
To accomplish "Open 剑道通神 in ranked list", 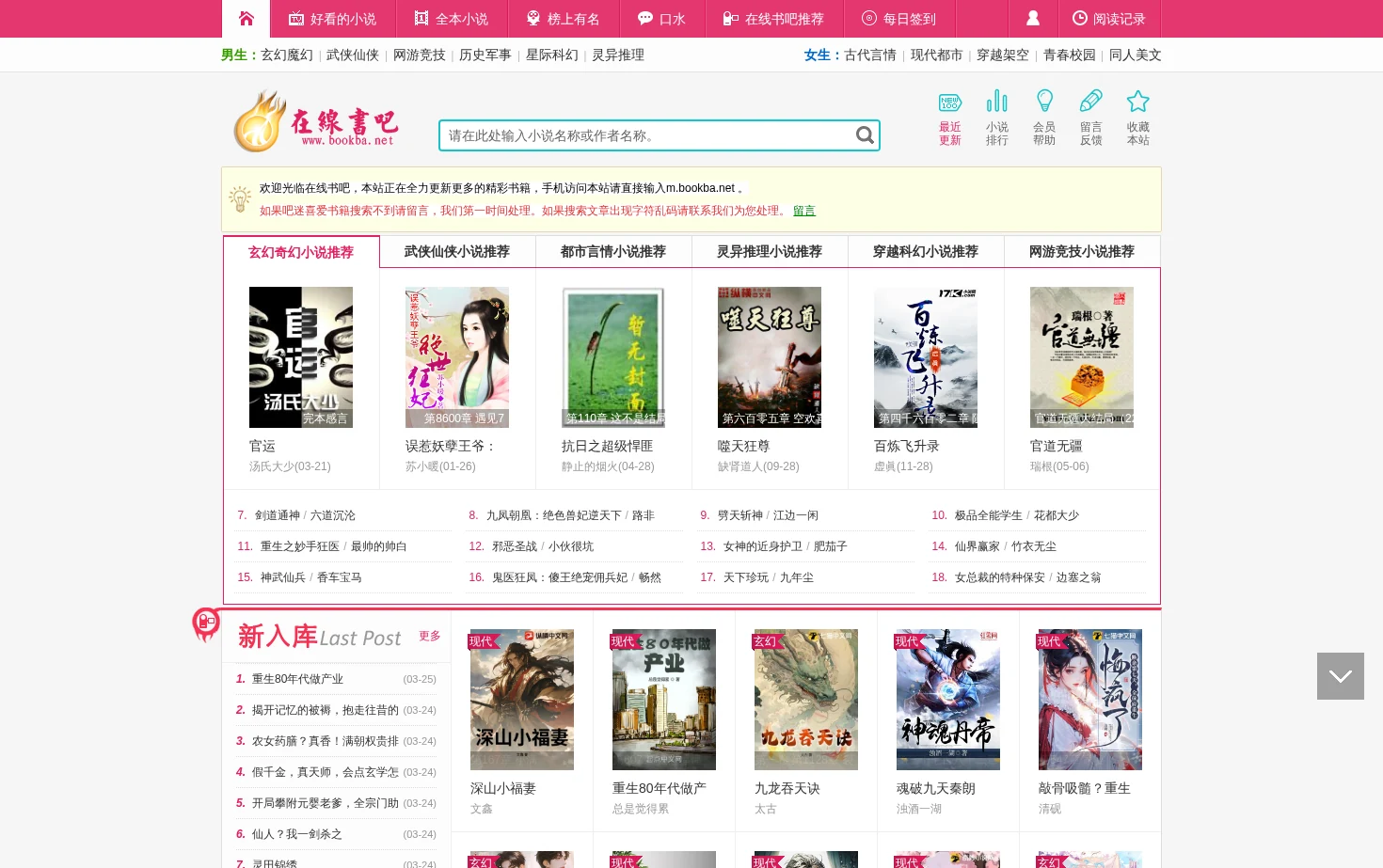I will pyautogui.click(x=278, y=515).
